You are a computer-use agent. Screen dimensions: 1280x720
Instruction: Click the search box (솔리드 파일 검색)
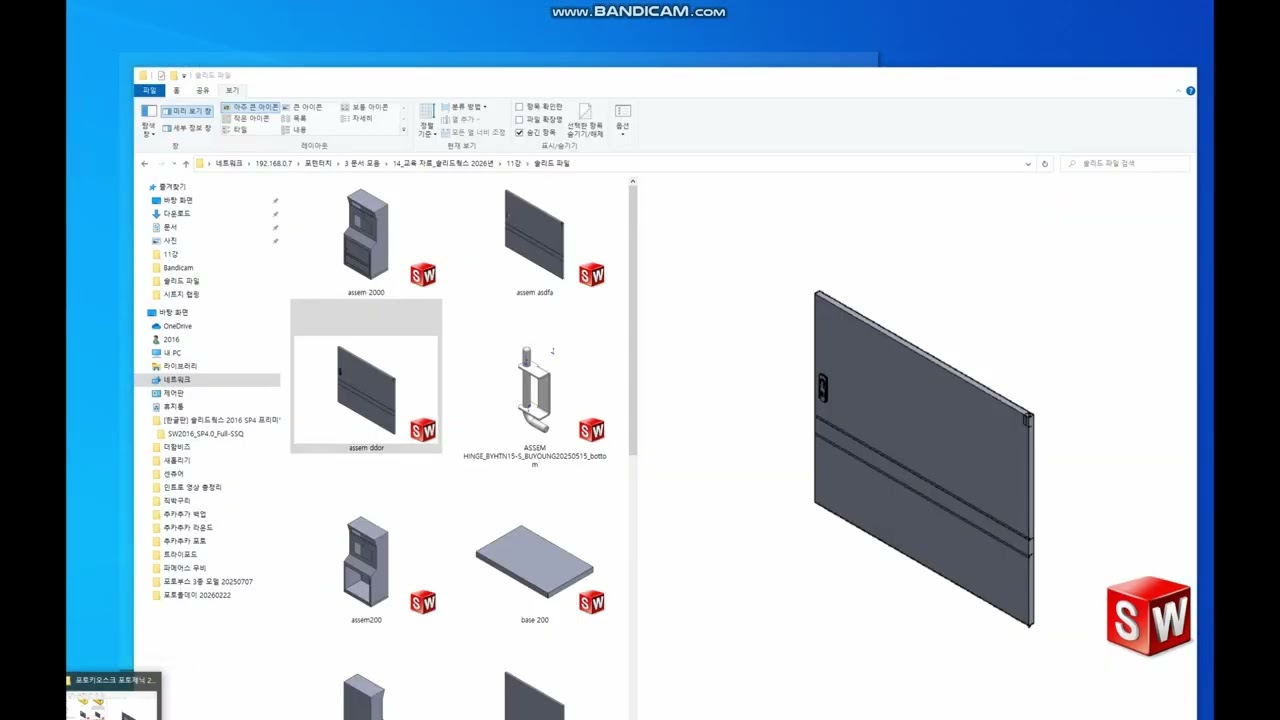1125,163
